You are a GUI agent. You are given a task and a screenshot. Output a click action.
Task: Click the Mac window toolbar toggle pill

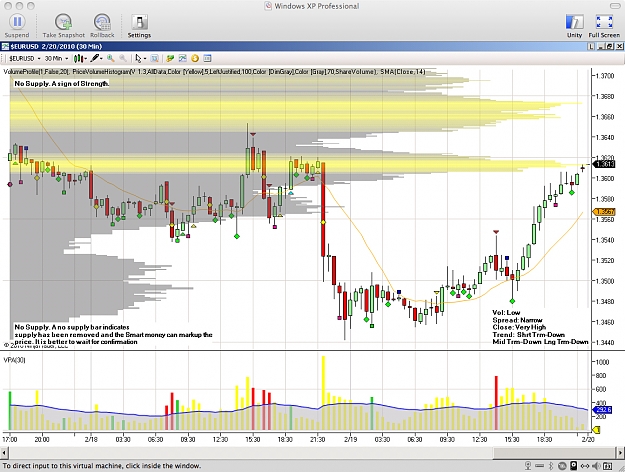pos(616,6)
